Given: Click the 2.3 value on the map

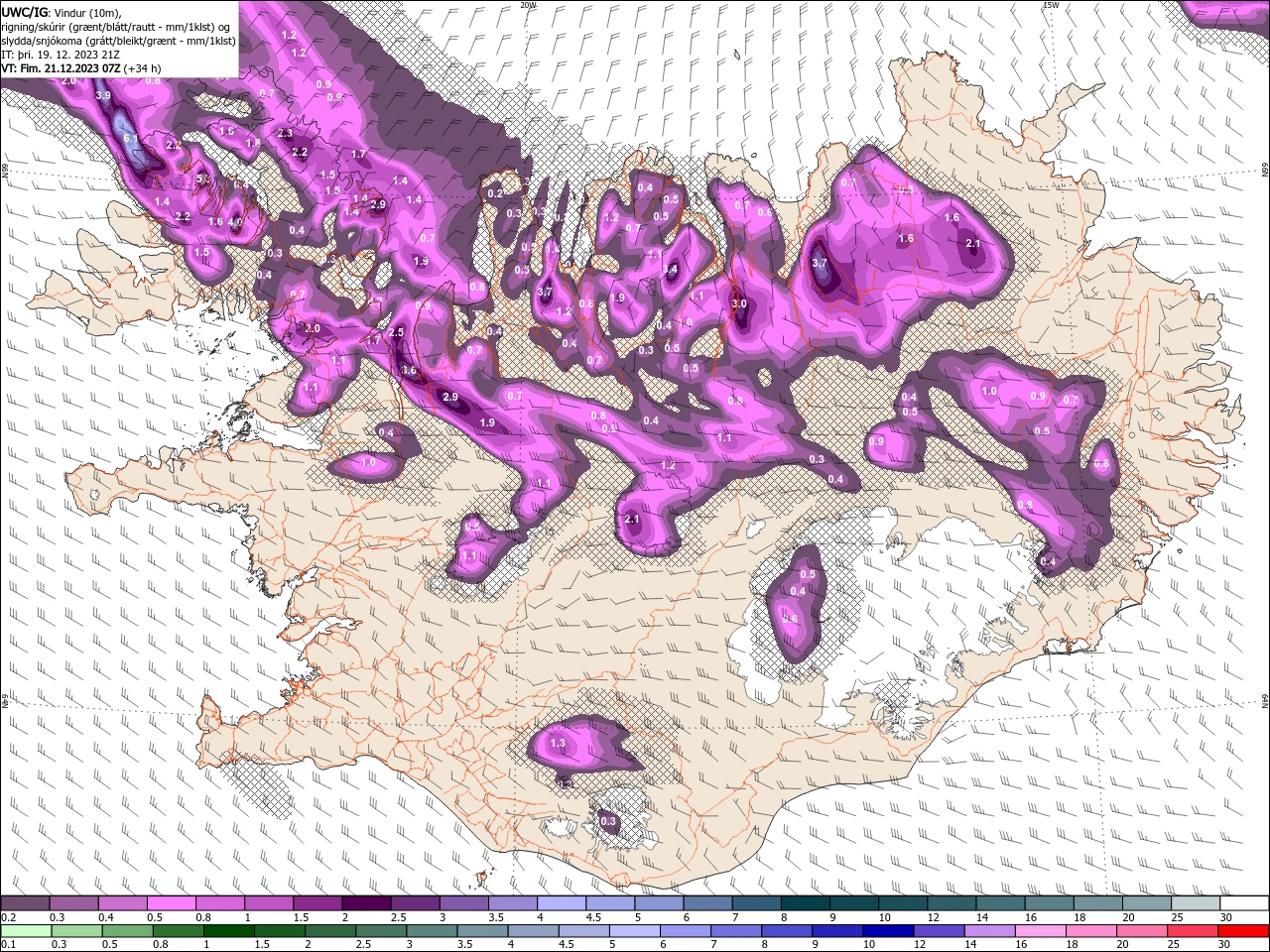Looking at the screenshot, I should (285, 133).
